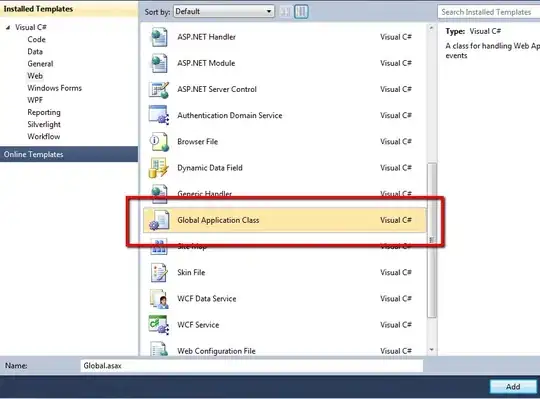The width and height of the screenshot is (540, 399).
Task: Click the scroll down arrow of template list
Action: [432, 350]
